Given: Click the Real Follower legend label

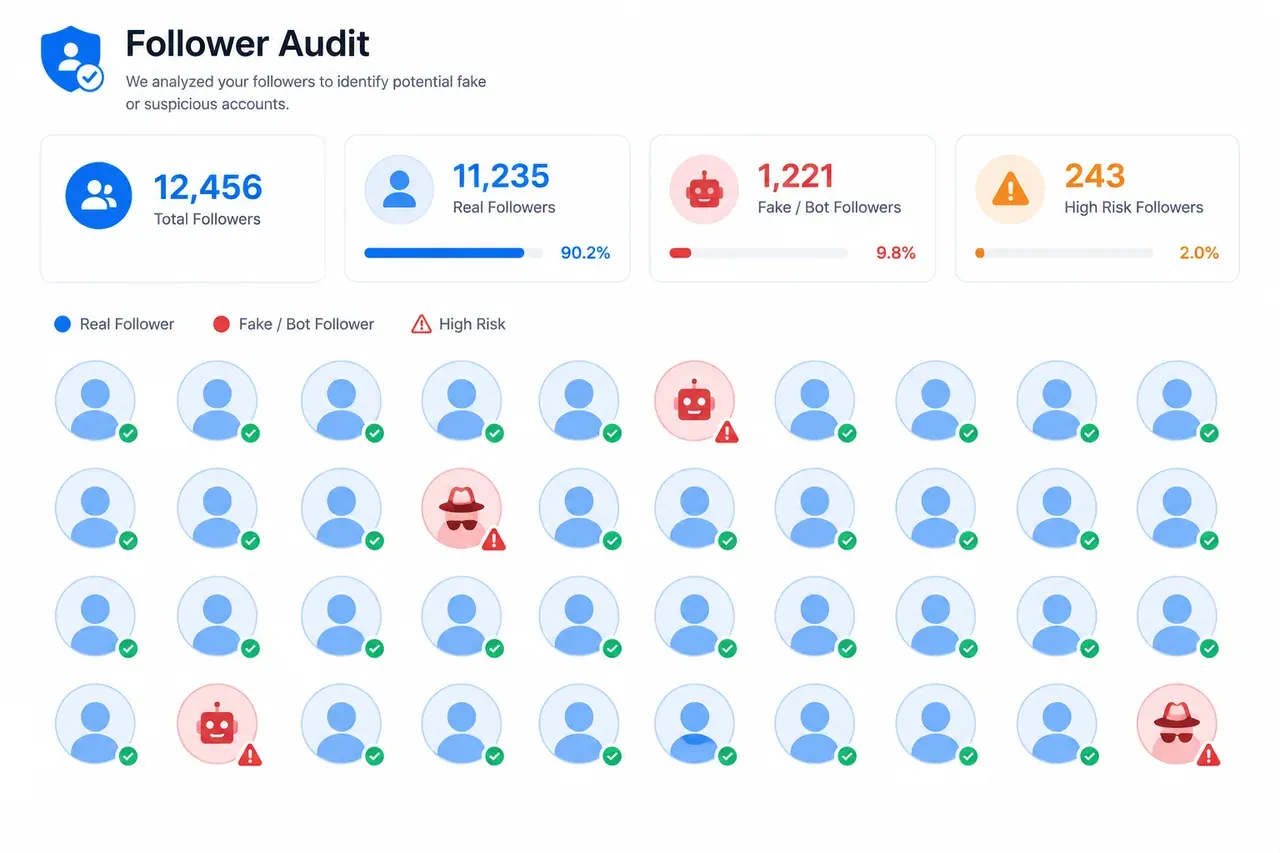Looking at the screenshot, I should pos(127,324).
